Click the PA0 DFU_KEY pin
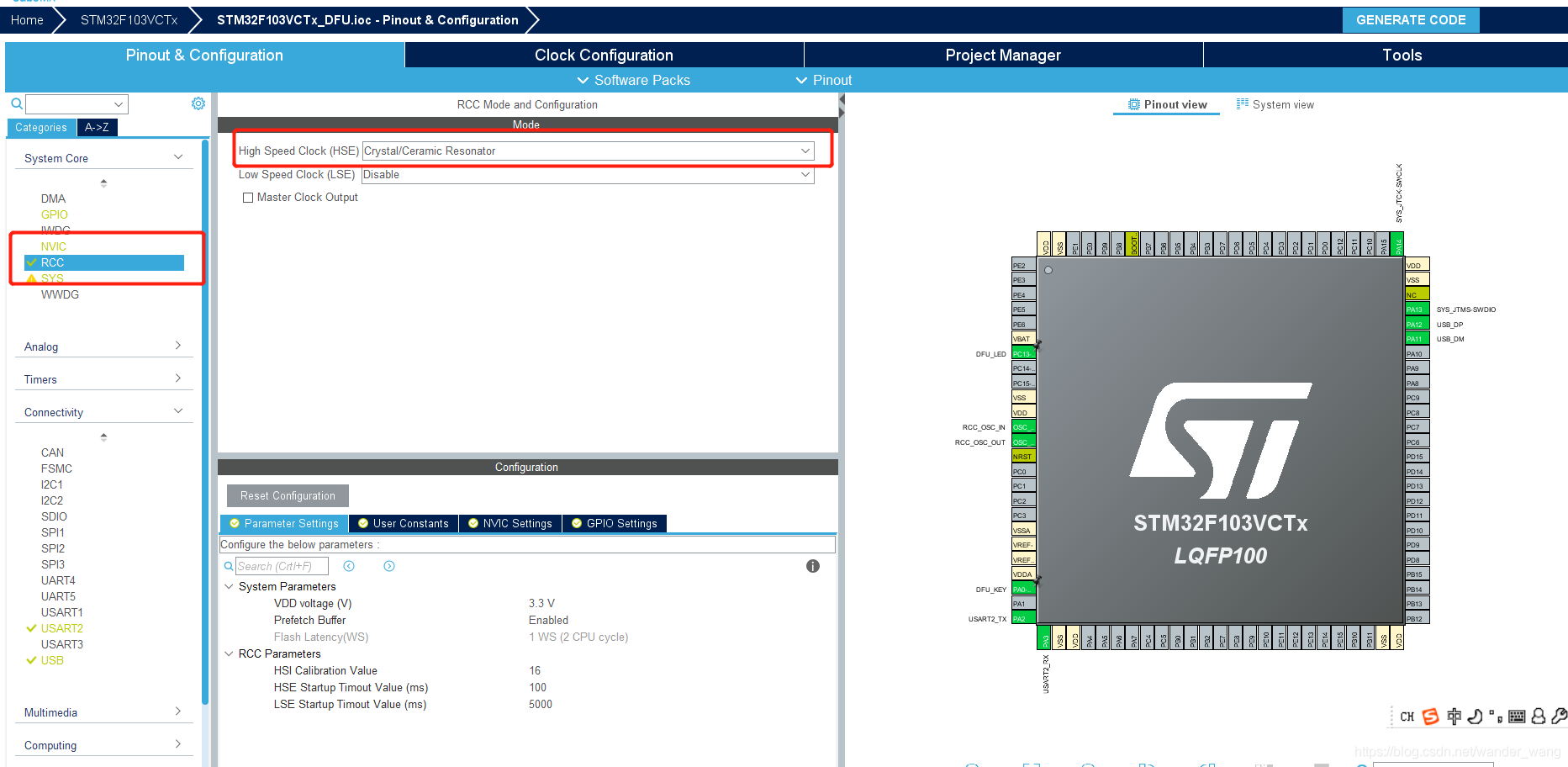The width and height of the screenshot is (1568, 767). click(1023, 590)
